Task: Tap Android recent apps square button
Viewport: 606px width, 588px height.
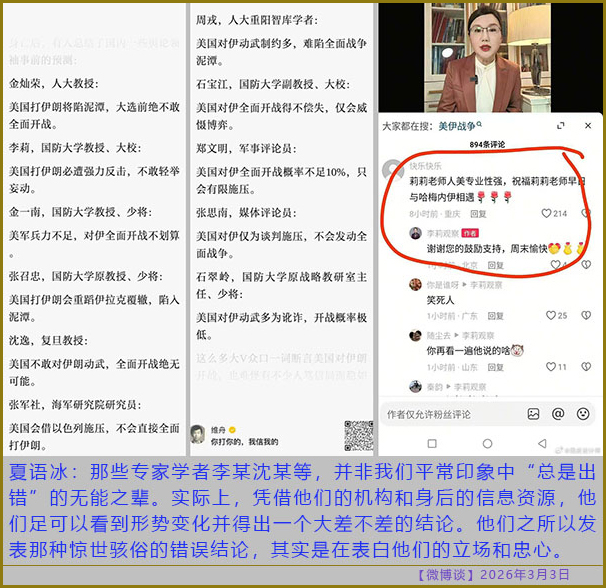Action: [x=432, y=443]
